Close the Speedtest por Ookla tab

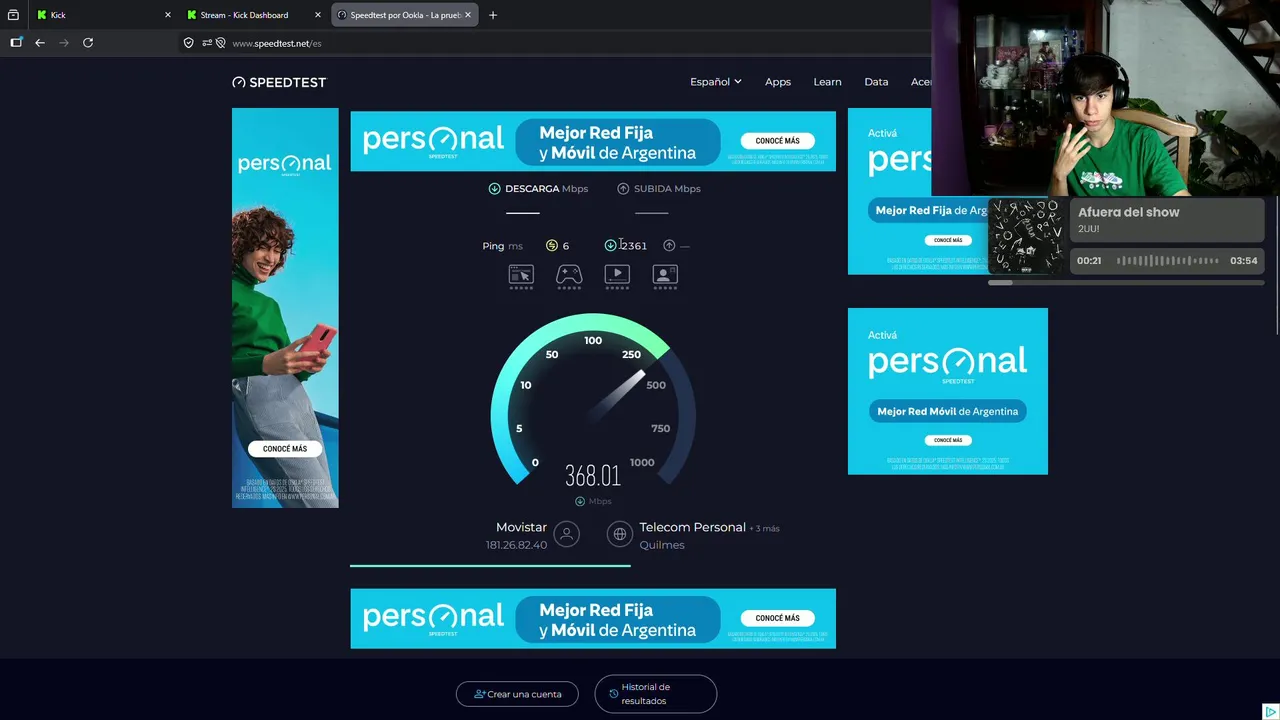[x=468, y=15]
